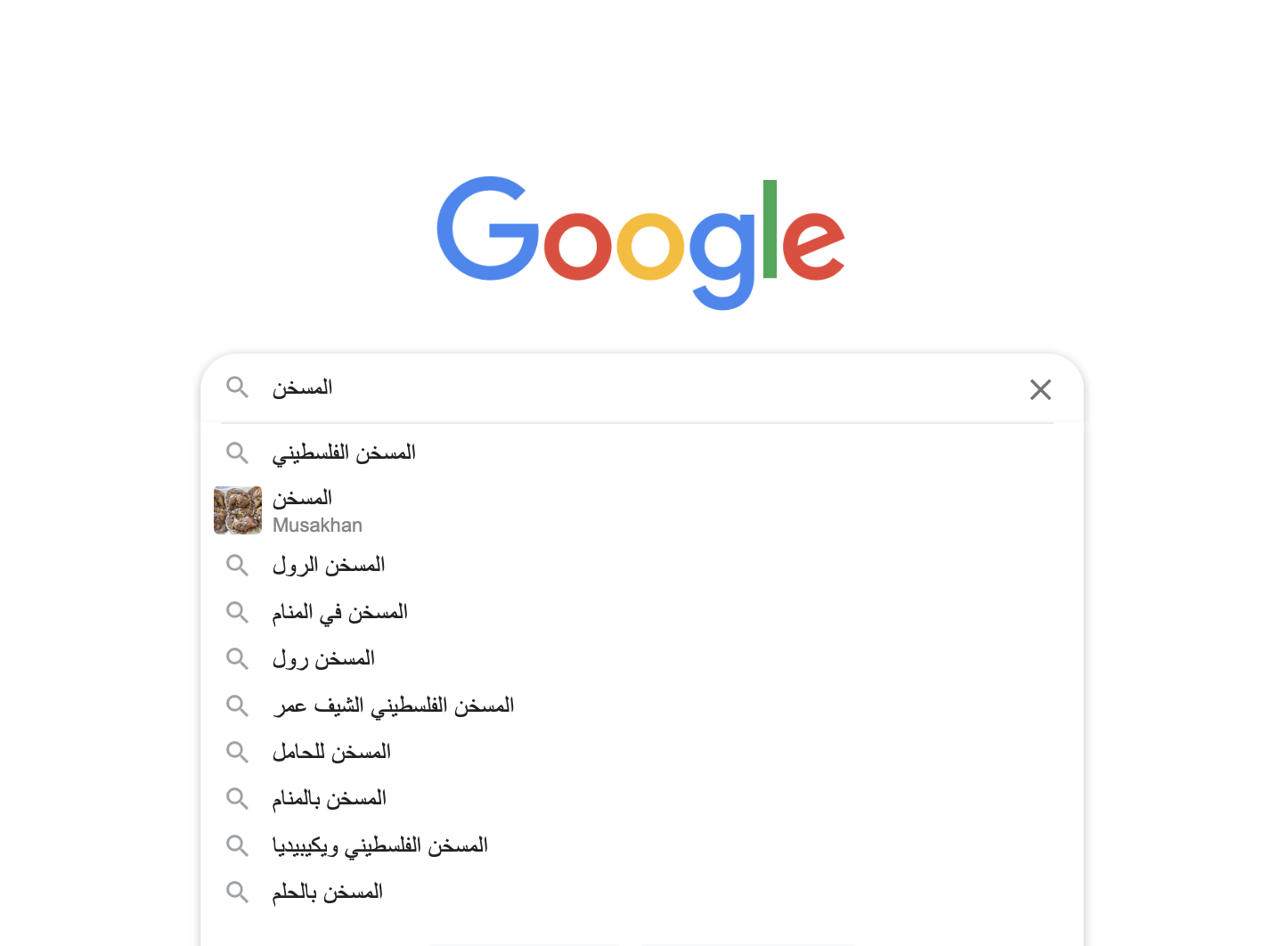The image size is (1288, 946).
Task: Select suggestion المسخن الفلسطيني ويكيبيديا
Action: pyautogui.click(x=379, y=846)
